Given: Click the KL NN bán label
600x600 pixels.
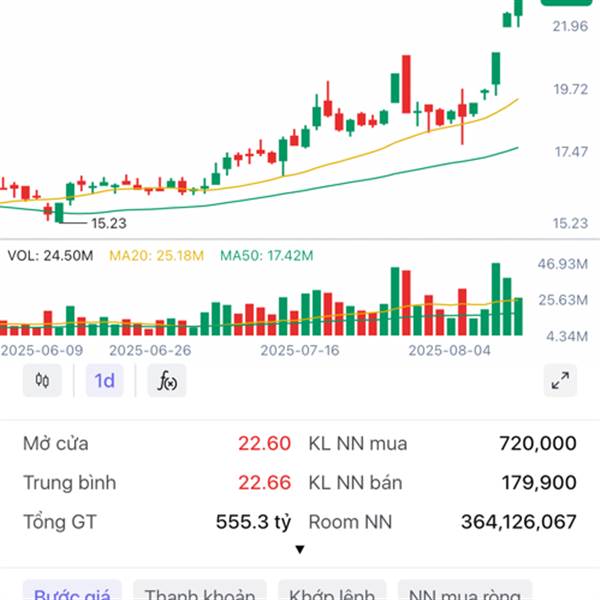Looking at the screenshot, I should click(x=355, y=483).
